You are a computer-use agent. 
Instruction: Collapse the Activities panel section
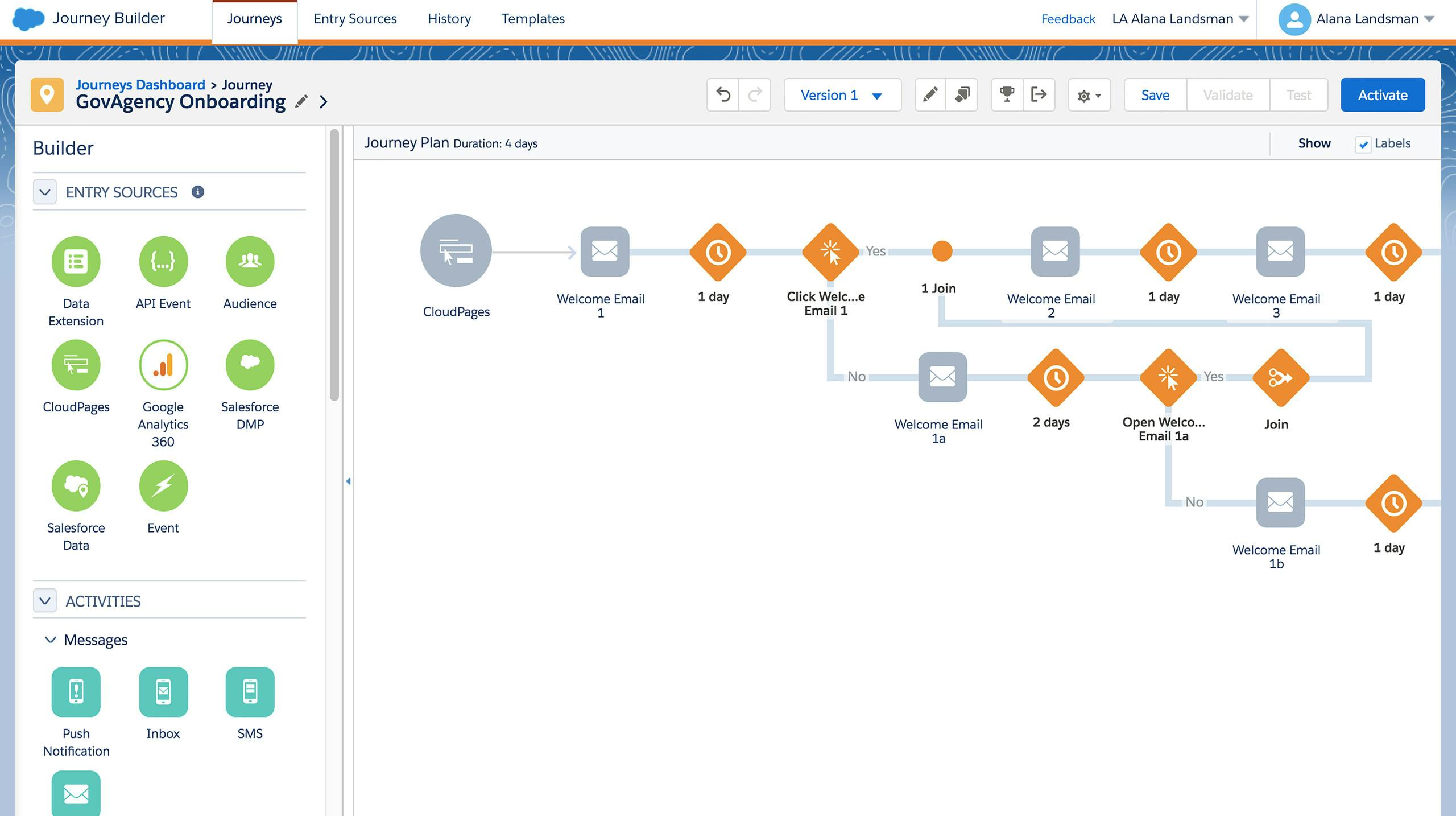[44, 601]
